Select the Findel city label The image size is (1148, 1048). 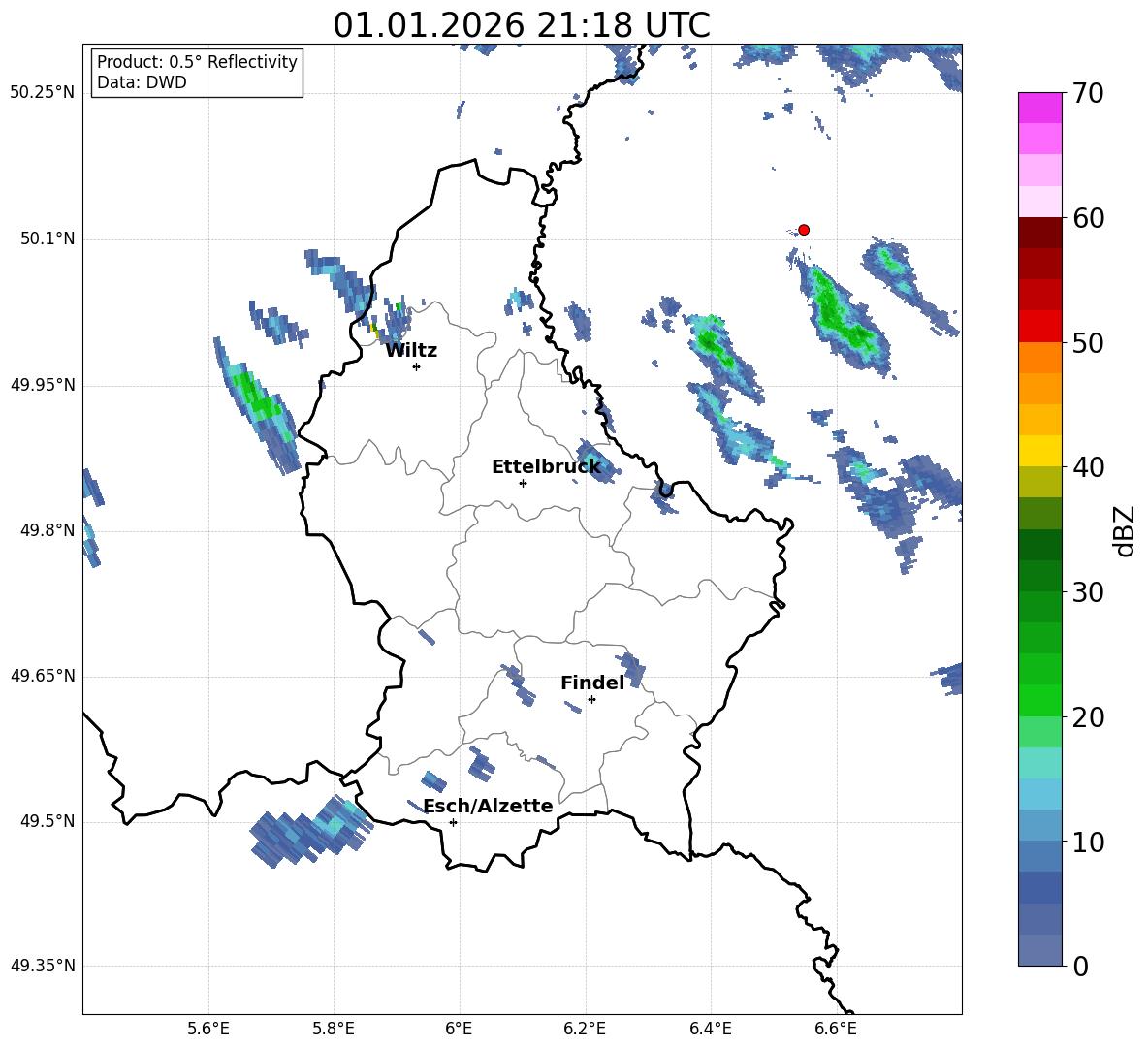point(592,683)
